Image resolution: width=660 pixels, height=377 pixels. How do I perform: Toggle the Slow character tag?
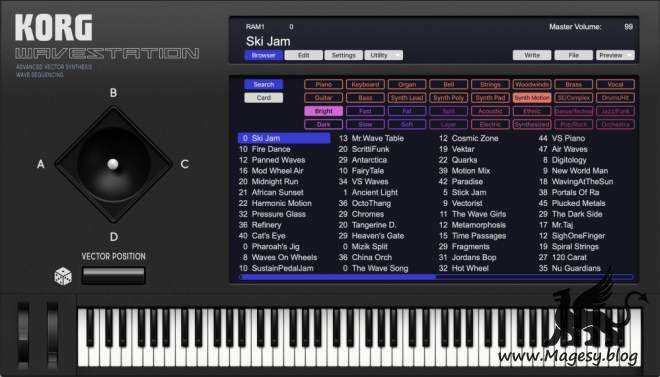click(x=365, y=125)
